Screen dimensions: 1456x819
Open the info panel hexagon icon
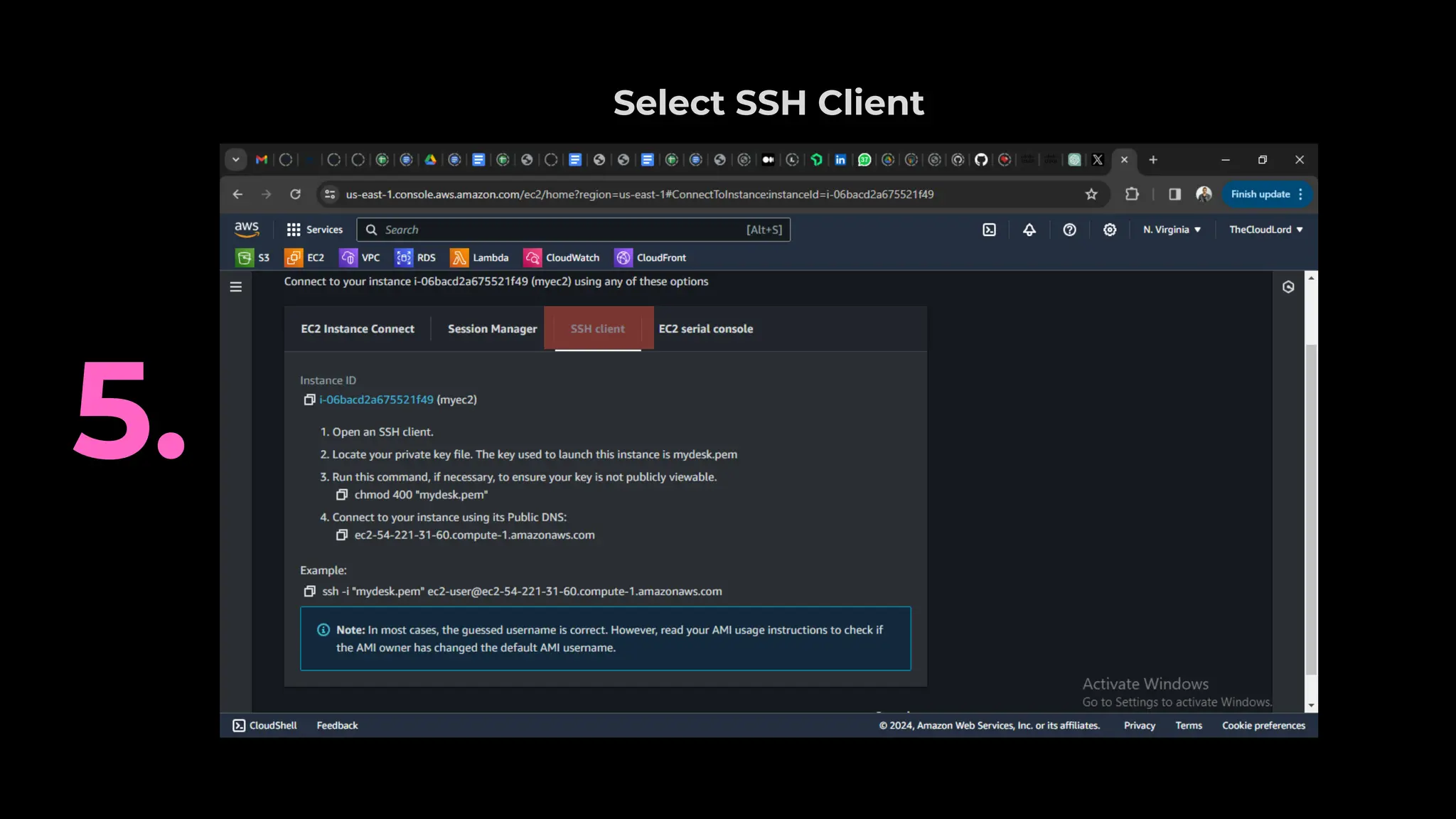point(1288,287)
